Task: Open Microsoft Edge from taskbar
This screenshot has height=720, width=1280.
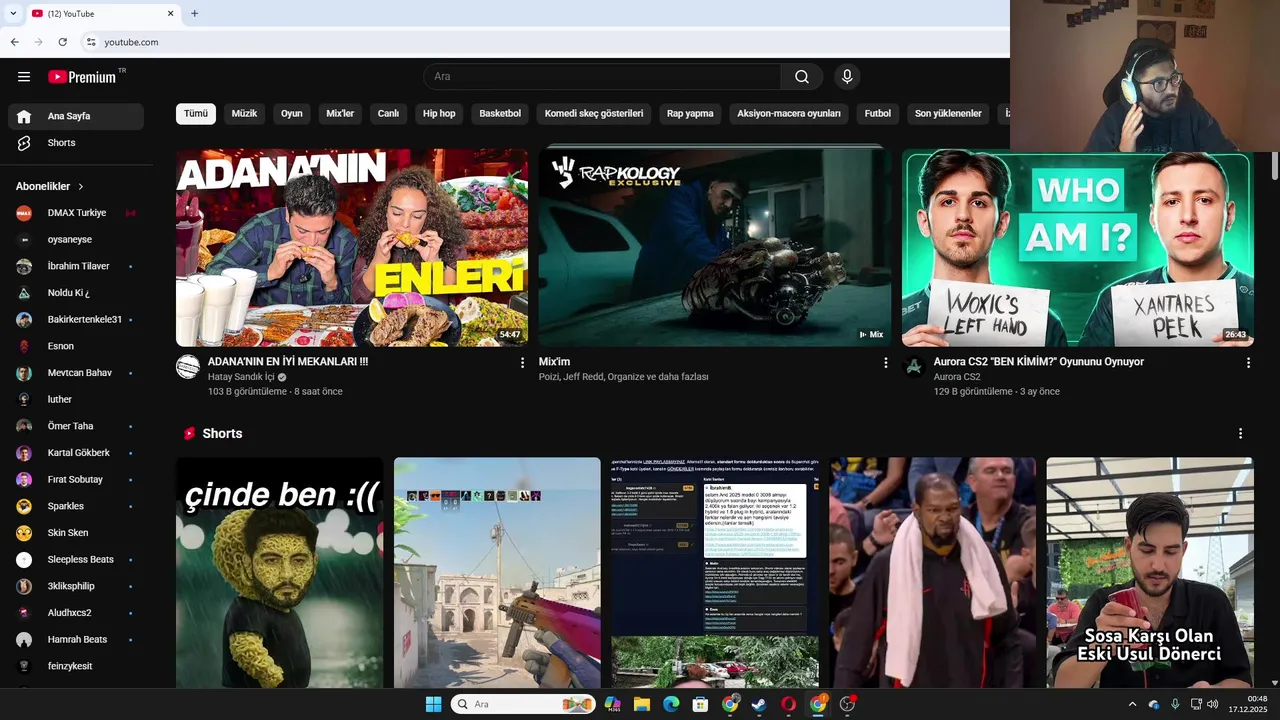Action: (x=671, y=704)
